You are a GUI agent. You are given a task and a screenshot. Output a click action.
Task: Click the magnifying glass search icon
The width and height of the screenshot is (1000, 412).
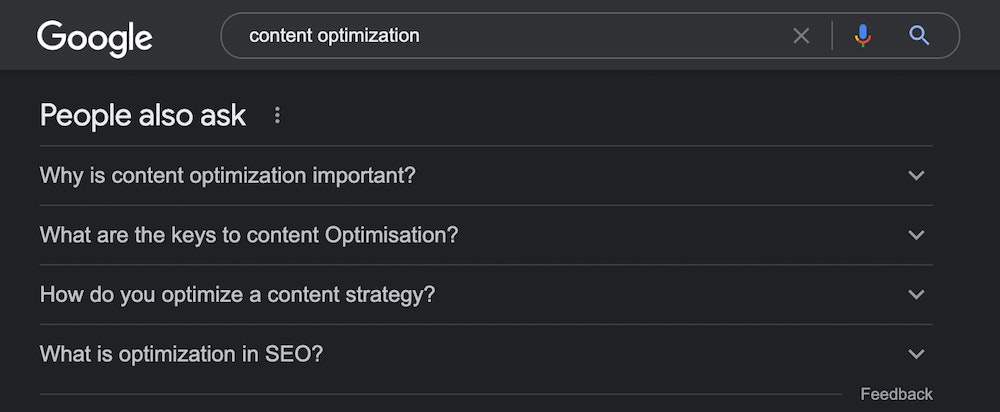[x=919, y=36]
